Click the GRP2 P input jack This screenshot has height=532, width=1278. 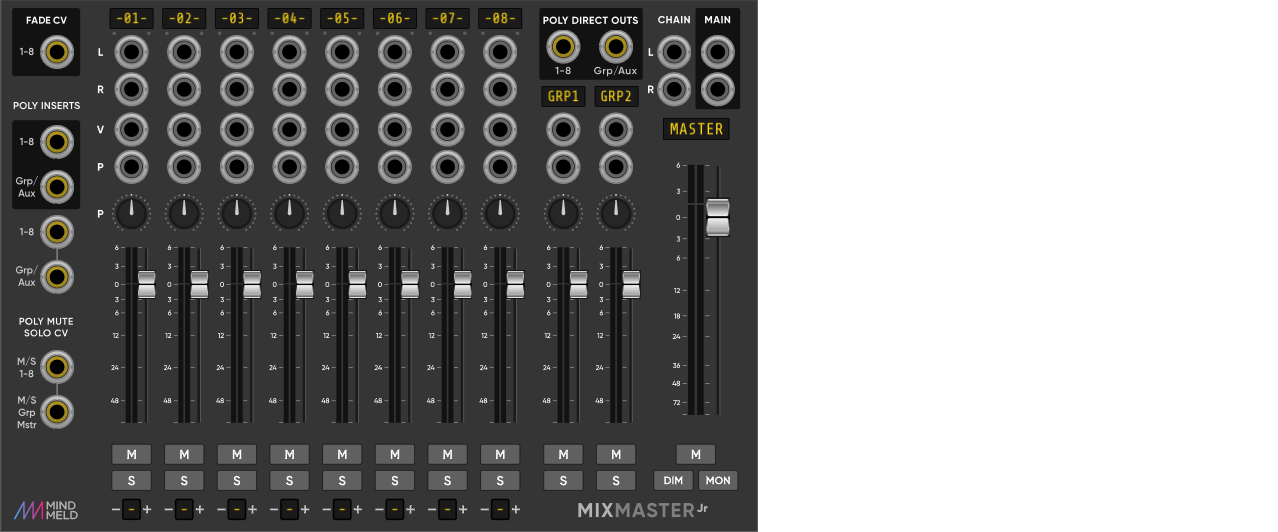pyautogui.click(x=615, y=166)
